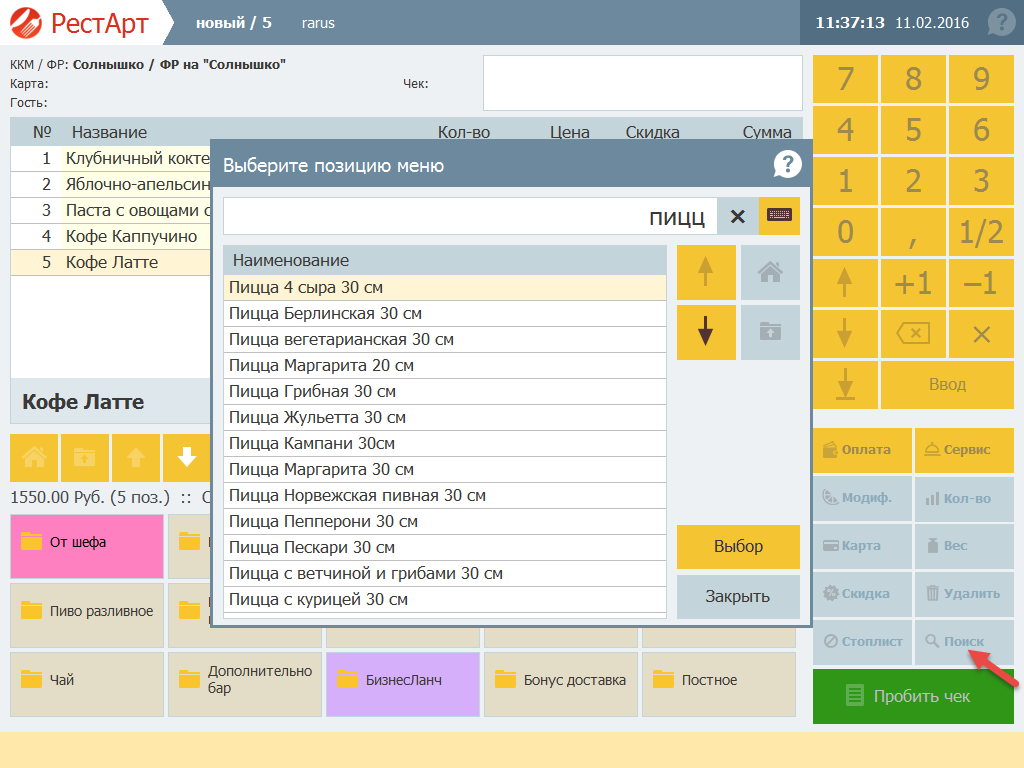Image resolution: width=1024 pixels, height=768 pixels.
Task: Confirm selection with Выбор button
Action: click(x=738, y=546)
